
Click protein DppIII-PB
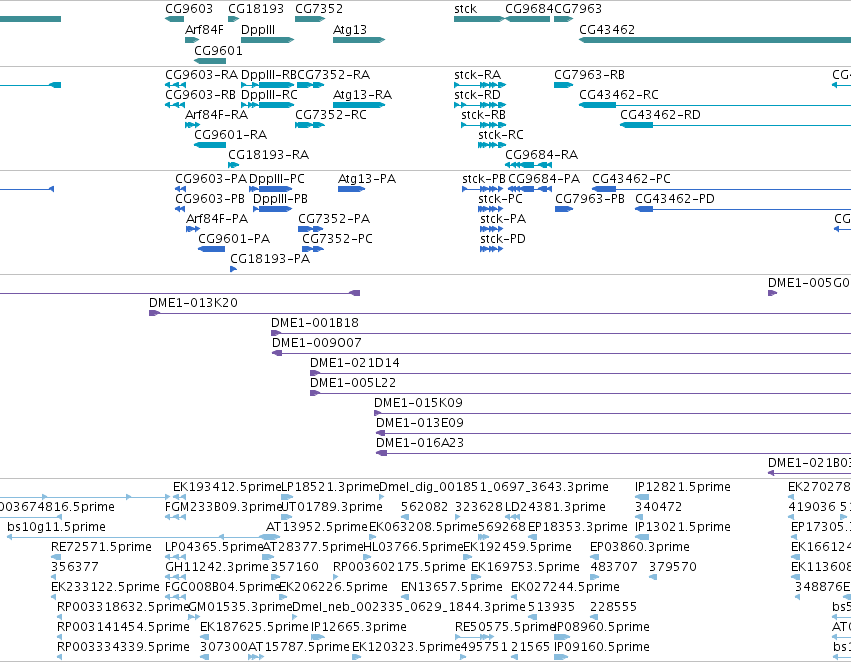[272, 209]
